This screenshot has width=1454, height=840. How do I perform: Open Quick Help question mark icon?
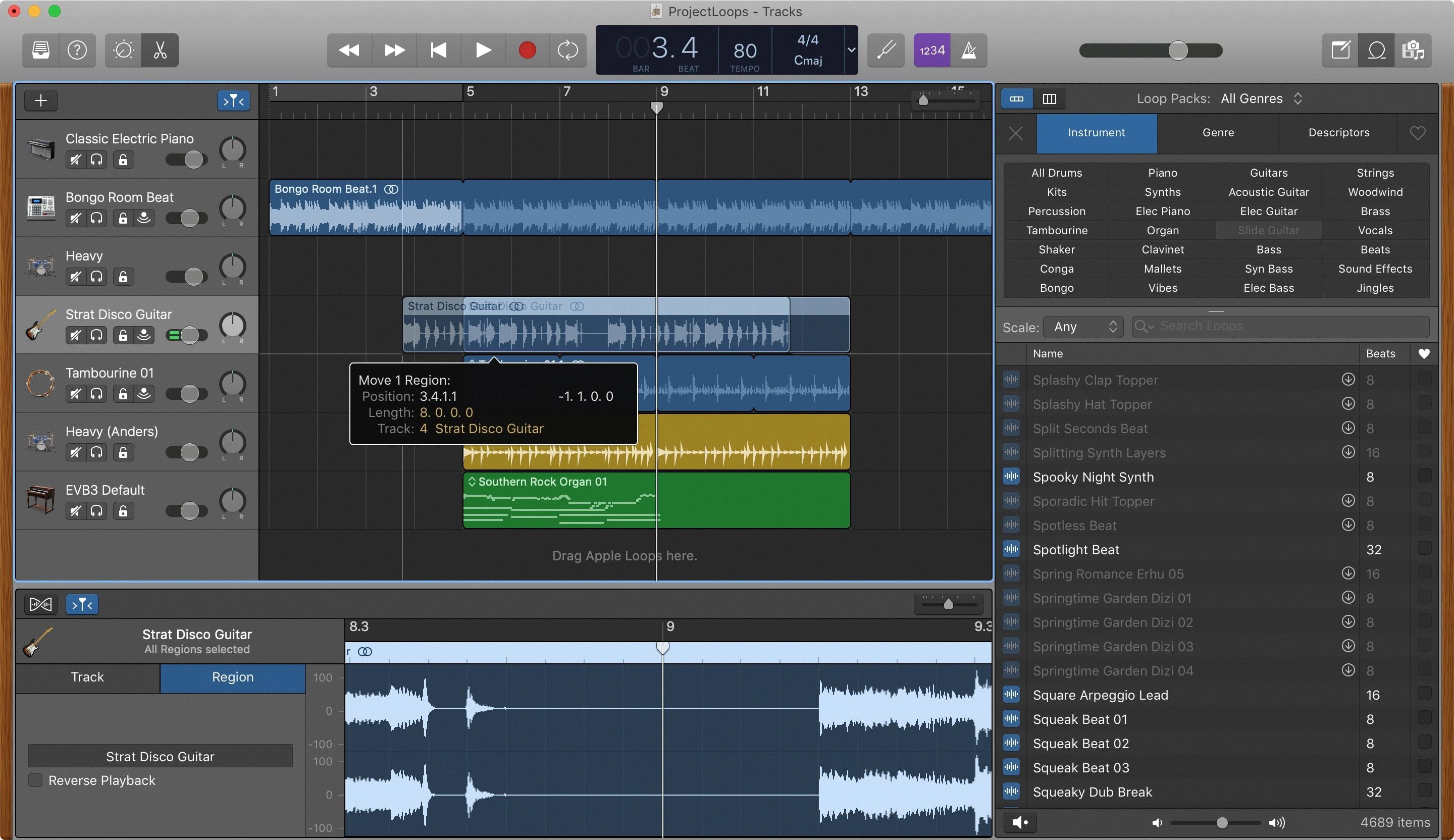(x=77, y=50)
